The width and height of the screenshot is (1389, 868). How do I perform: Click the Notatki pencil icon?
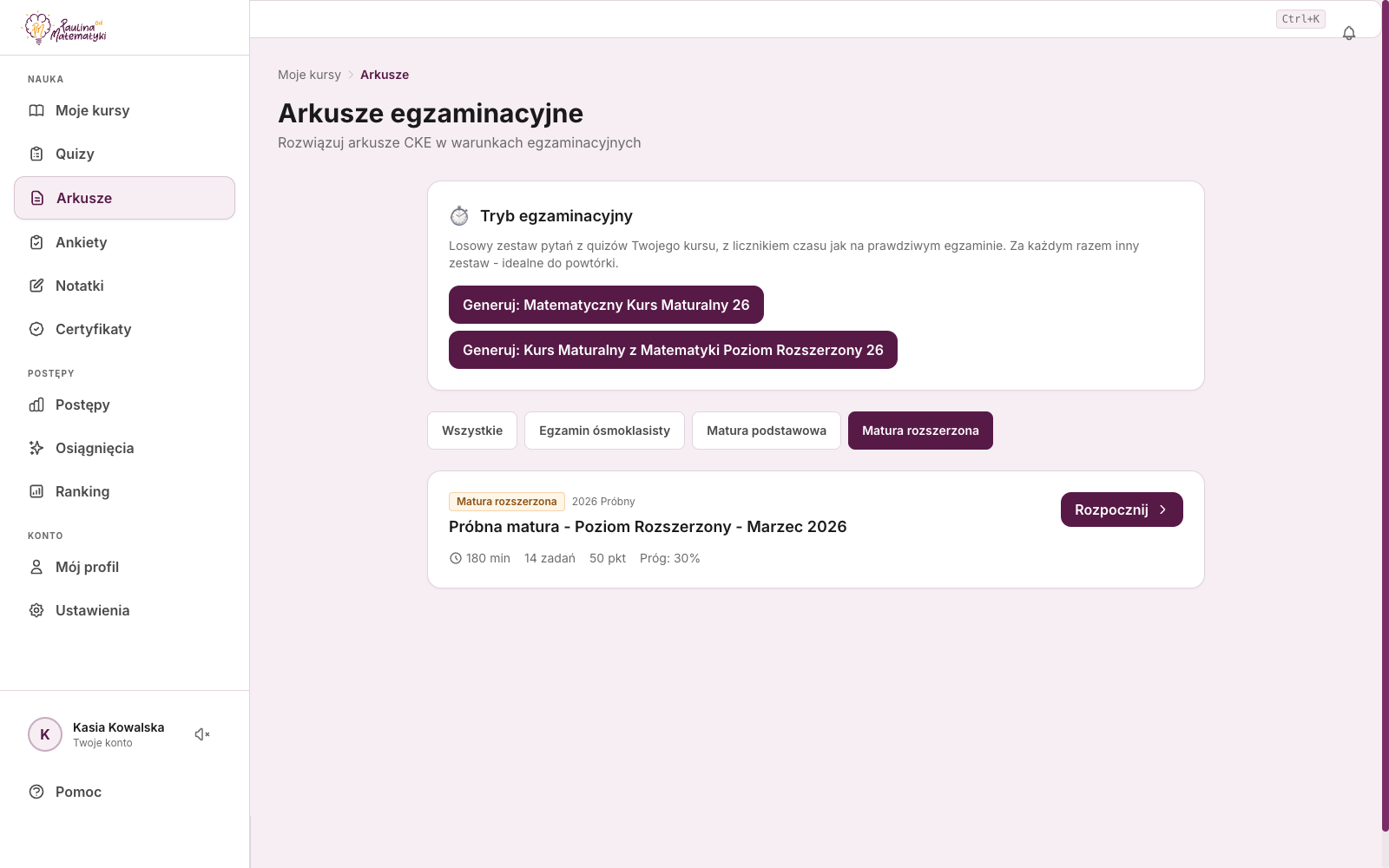(36, 286)
